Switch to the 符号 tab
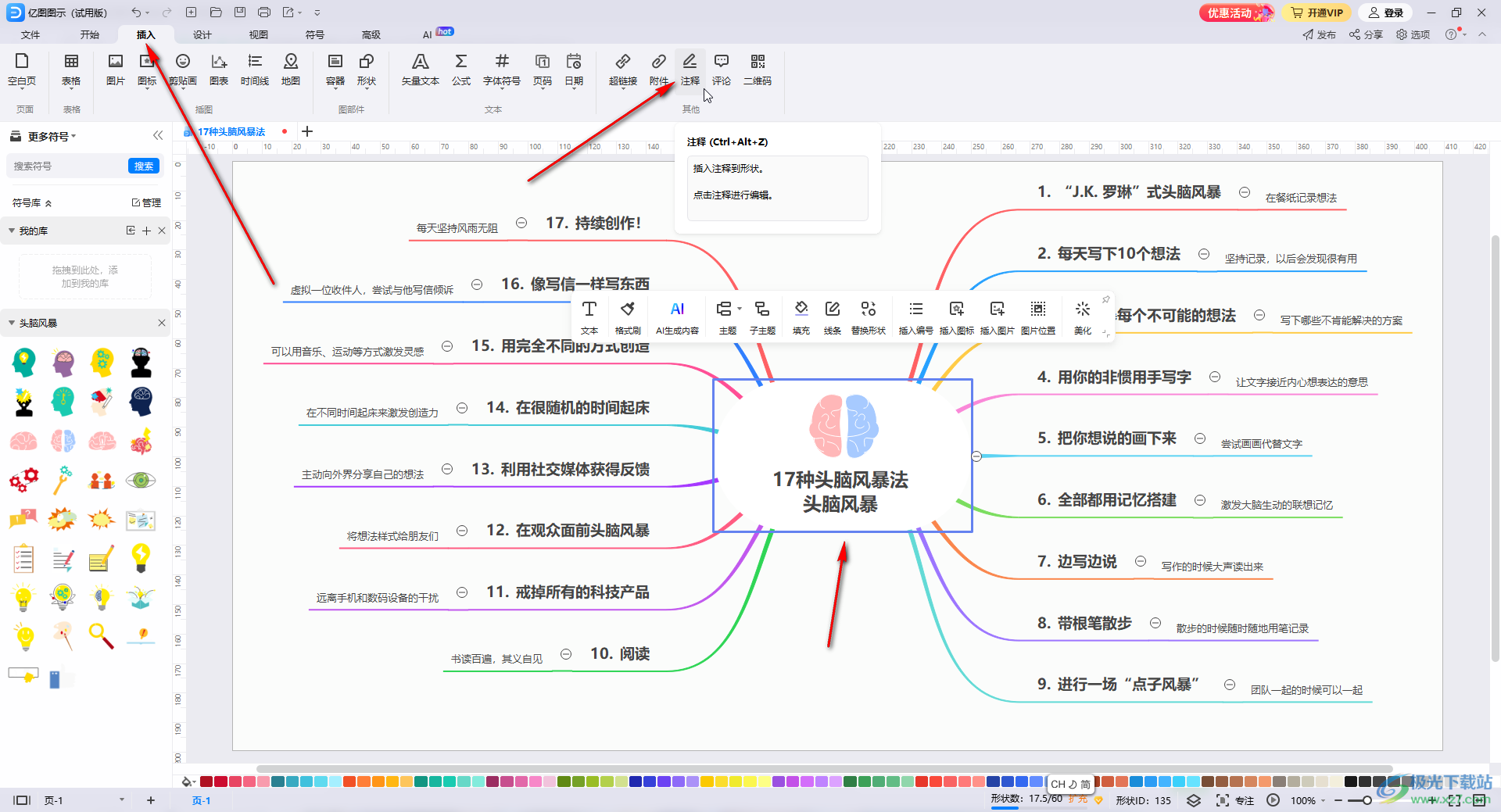 tap(315, 34)
